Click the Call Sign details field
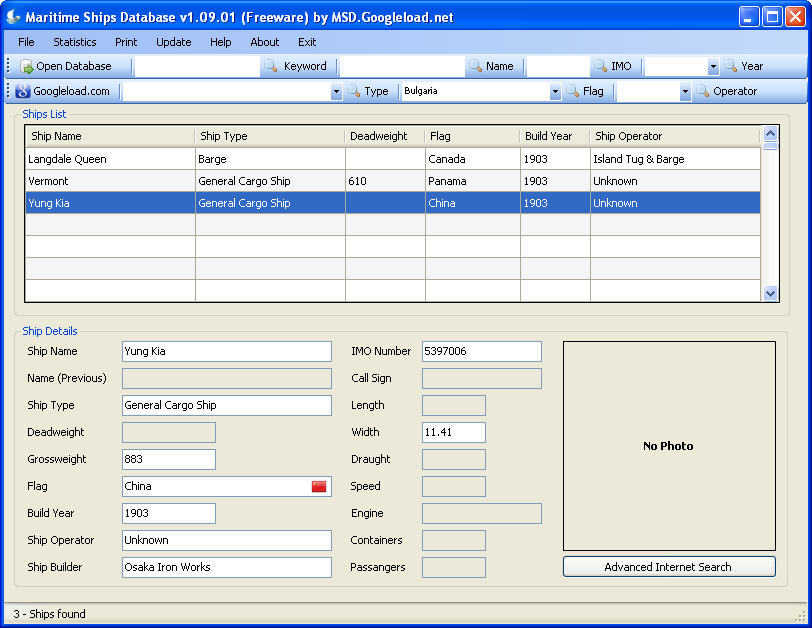 [482, 378]
